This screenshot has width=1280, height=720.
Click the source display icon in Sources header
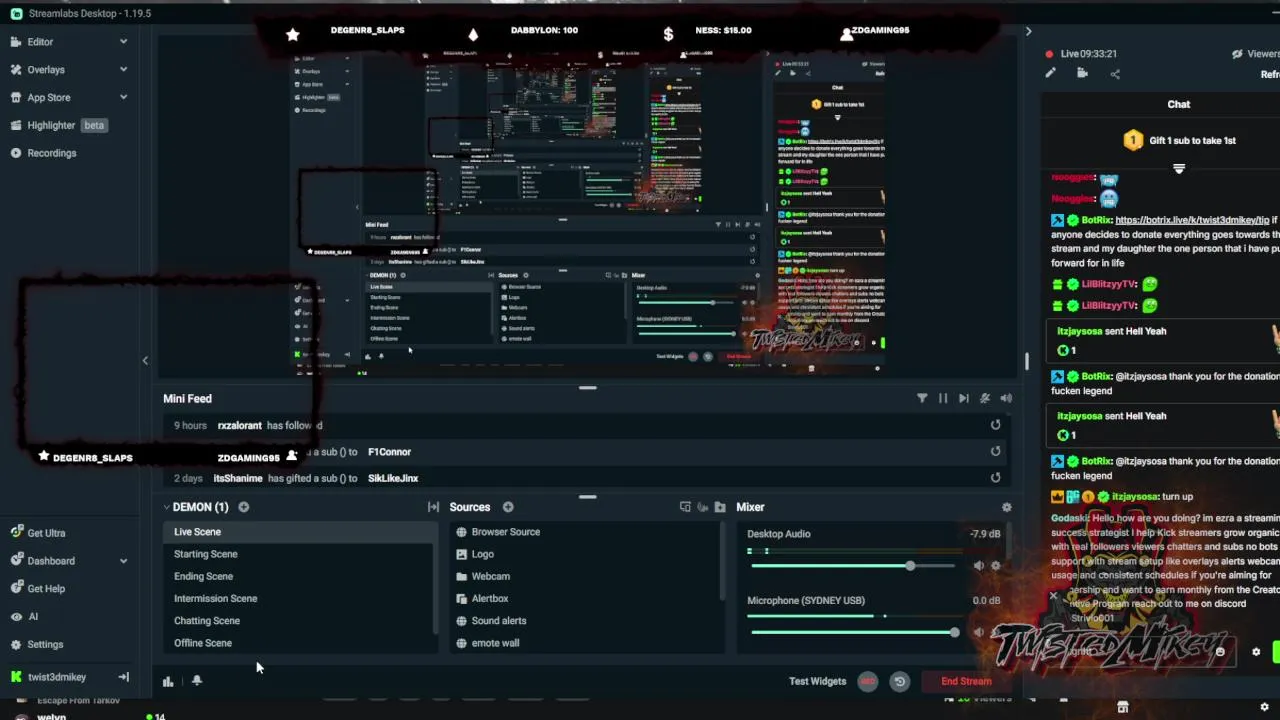(685, 507)
